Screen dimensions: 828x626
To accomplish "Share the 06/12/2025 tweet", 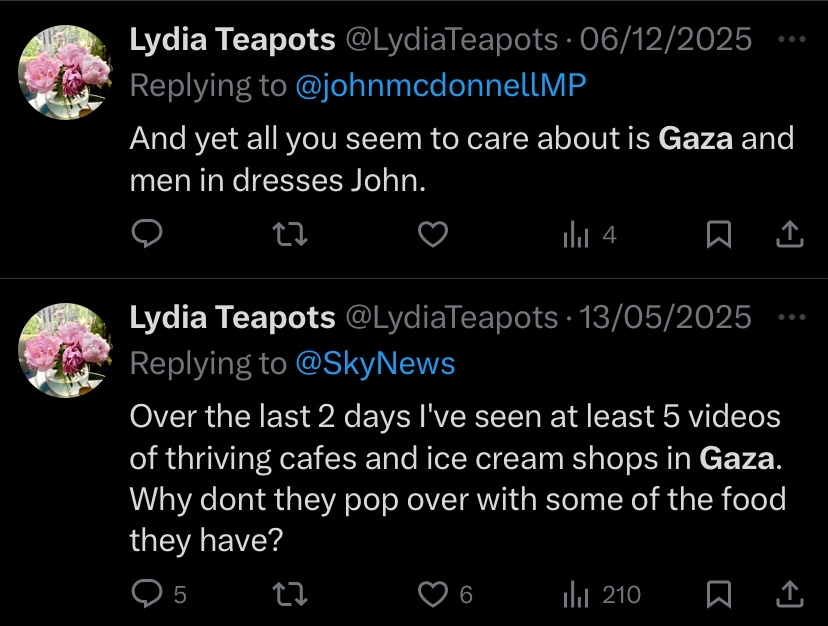I will pos(789,234).
